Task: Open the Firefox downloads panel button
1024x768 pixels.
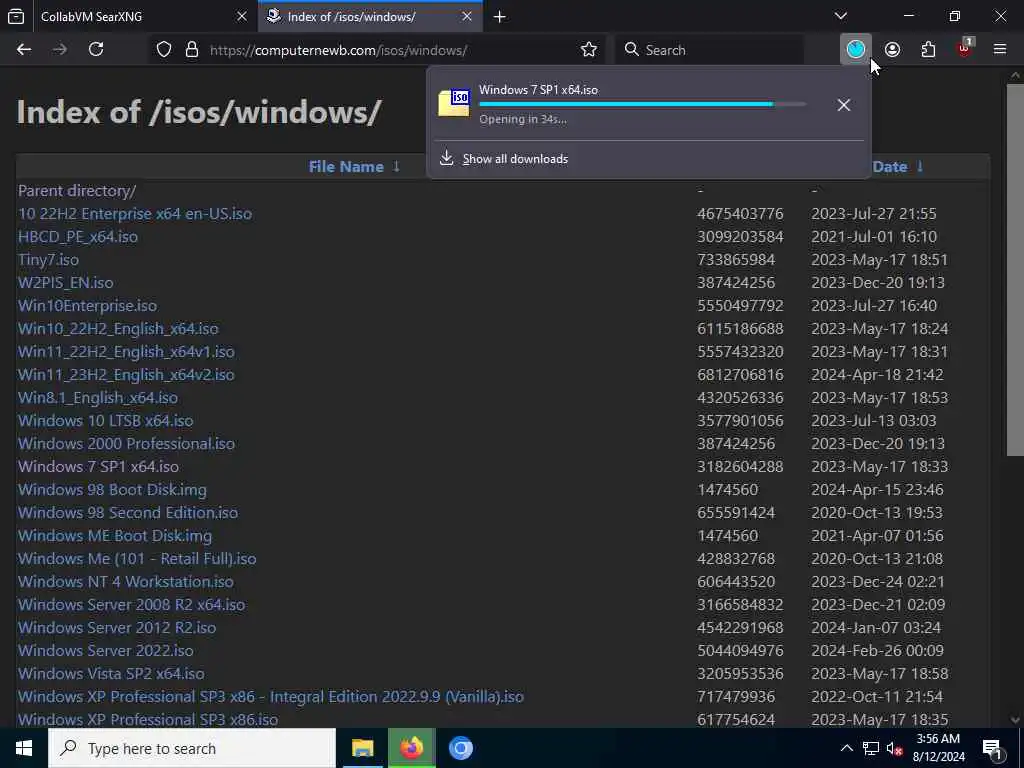Action: [x=856, y=49]
